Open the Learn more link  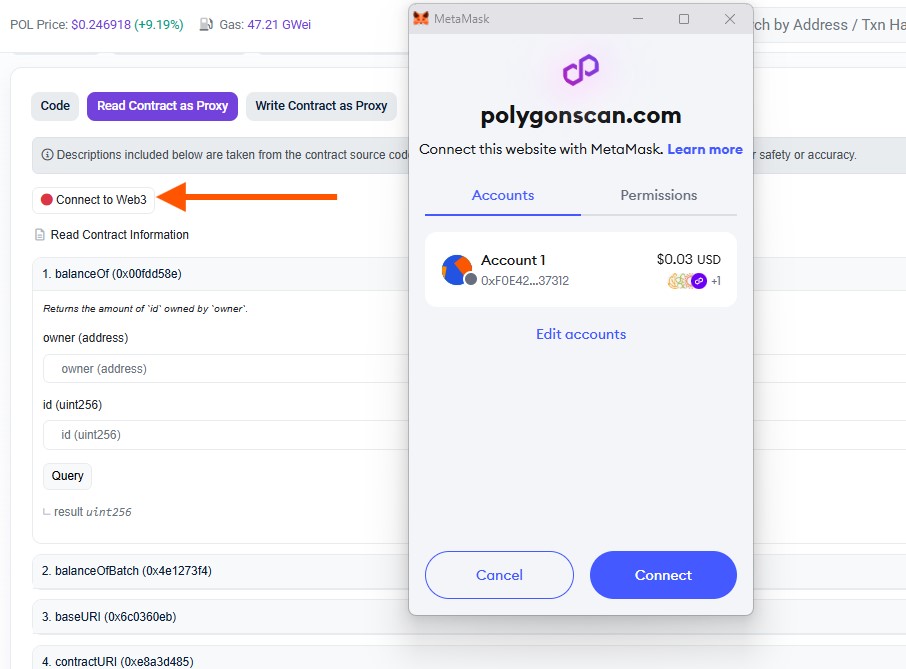pos(705,149)
